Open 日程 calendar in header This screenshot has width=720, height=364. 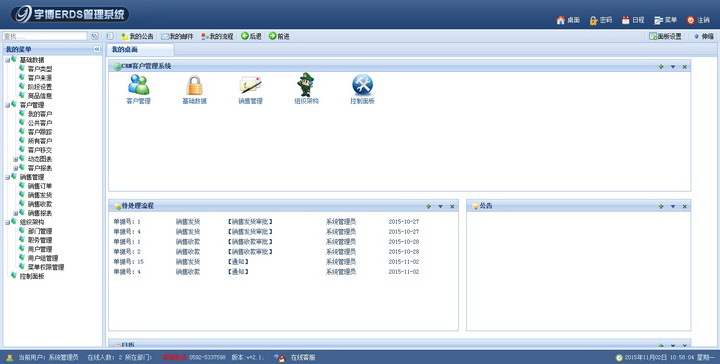point(633,20)
